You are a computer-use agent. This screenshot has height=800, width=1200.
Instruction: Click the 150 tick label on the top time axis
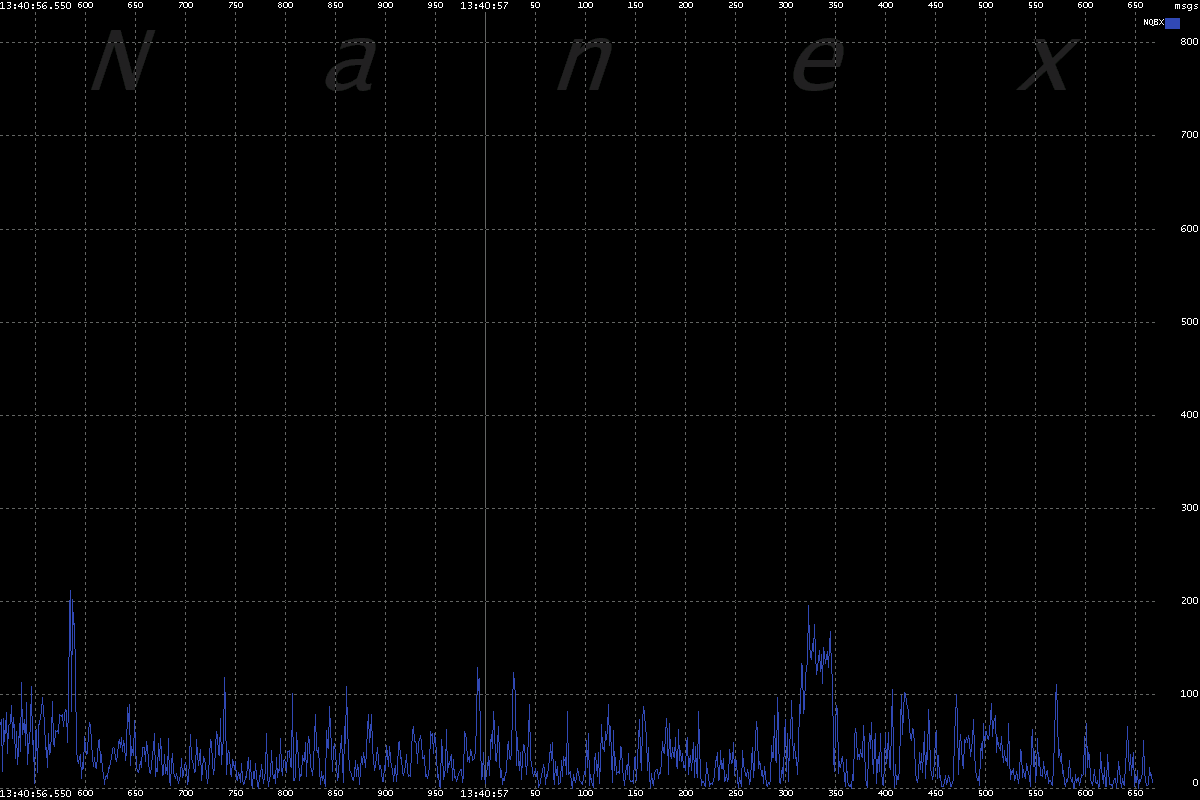[635, 6]
